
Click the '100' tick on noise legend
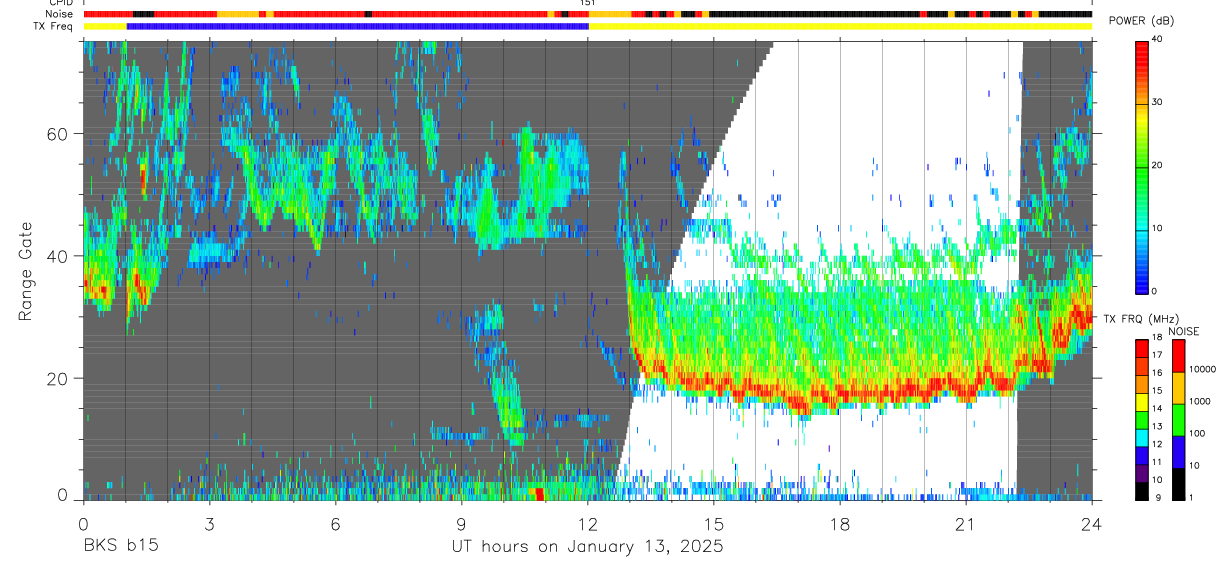click(1197, 433)
